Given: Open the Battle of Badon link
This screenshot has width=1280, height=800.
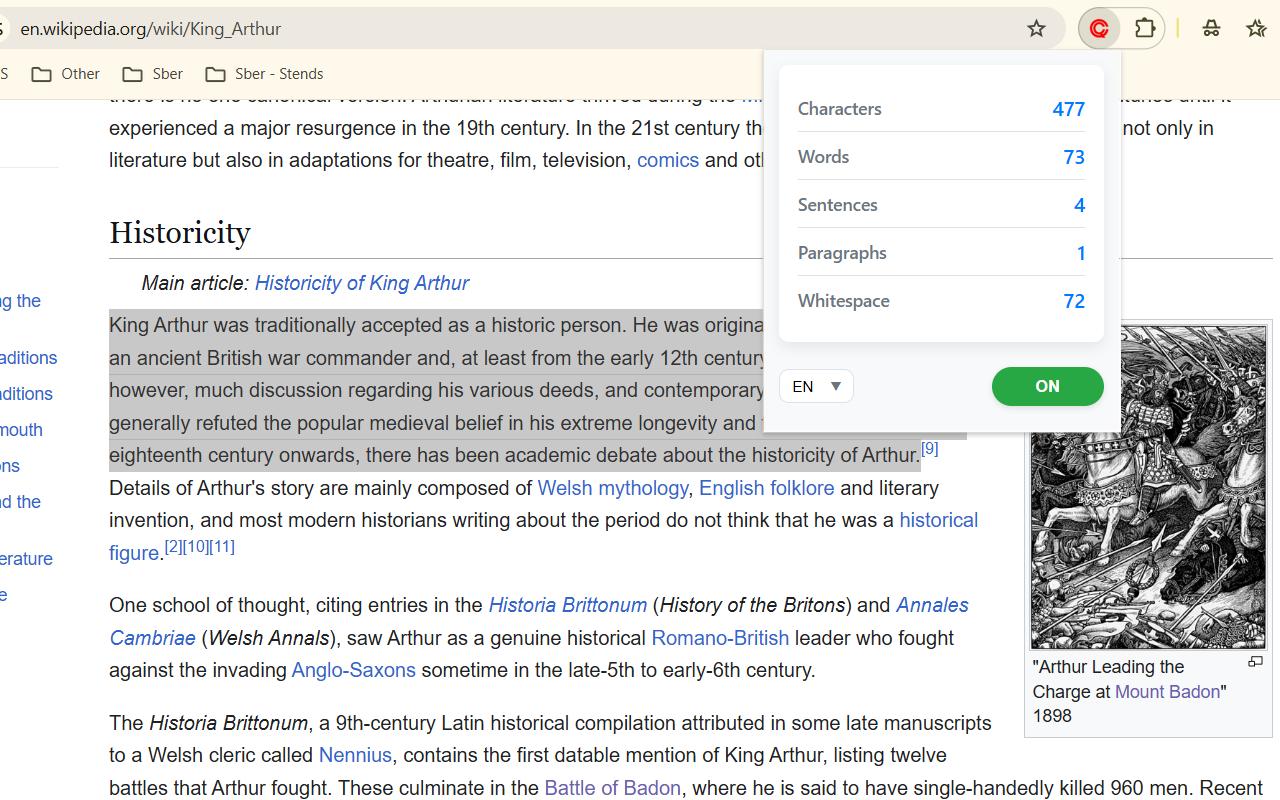Looking at the screenshot, I should pos(613,788).
